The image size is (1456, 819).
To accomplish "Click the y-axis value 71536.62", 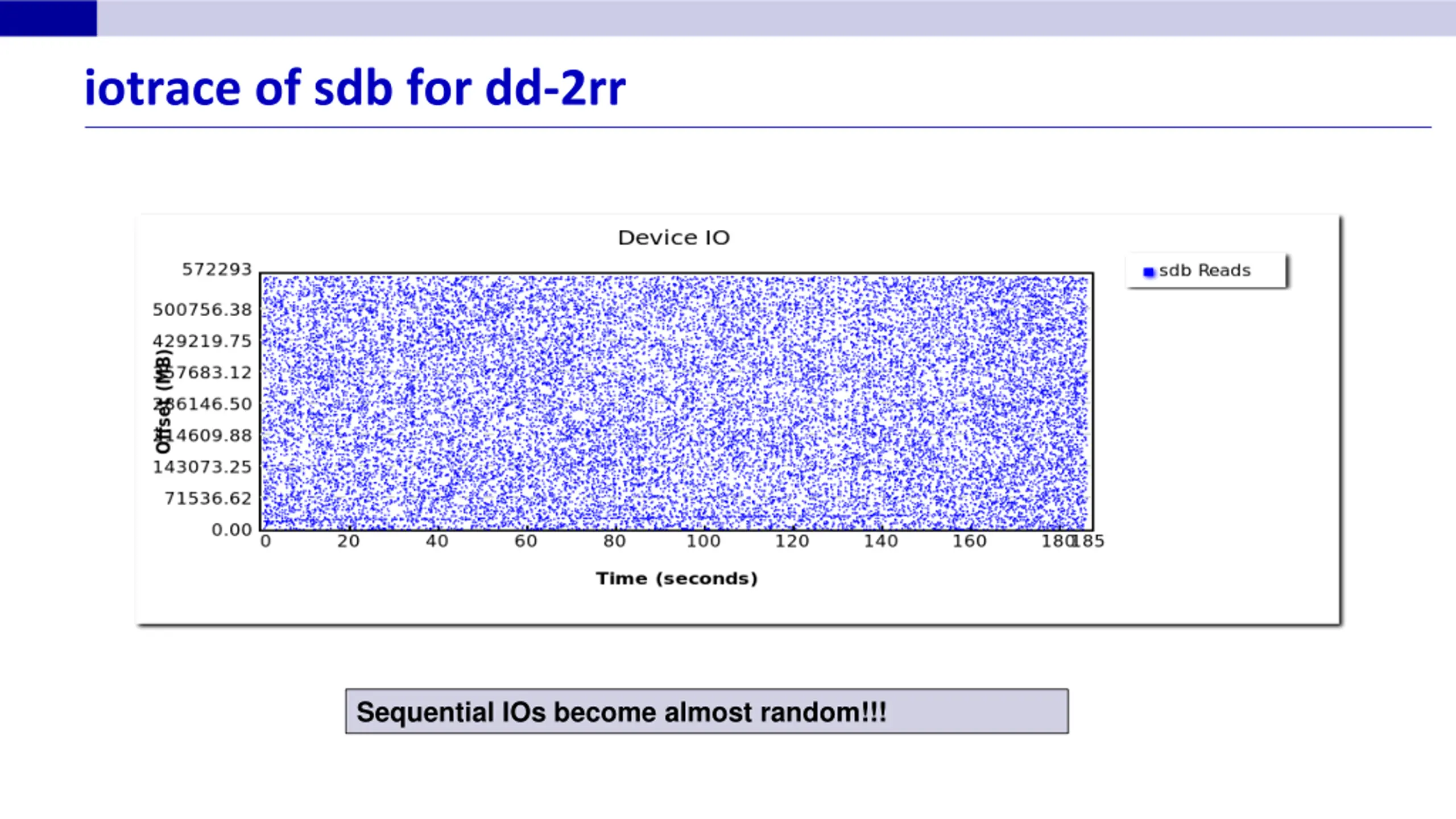I will tap(208, 498).
